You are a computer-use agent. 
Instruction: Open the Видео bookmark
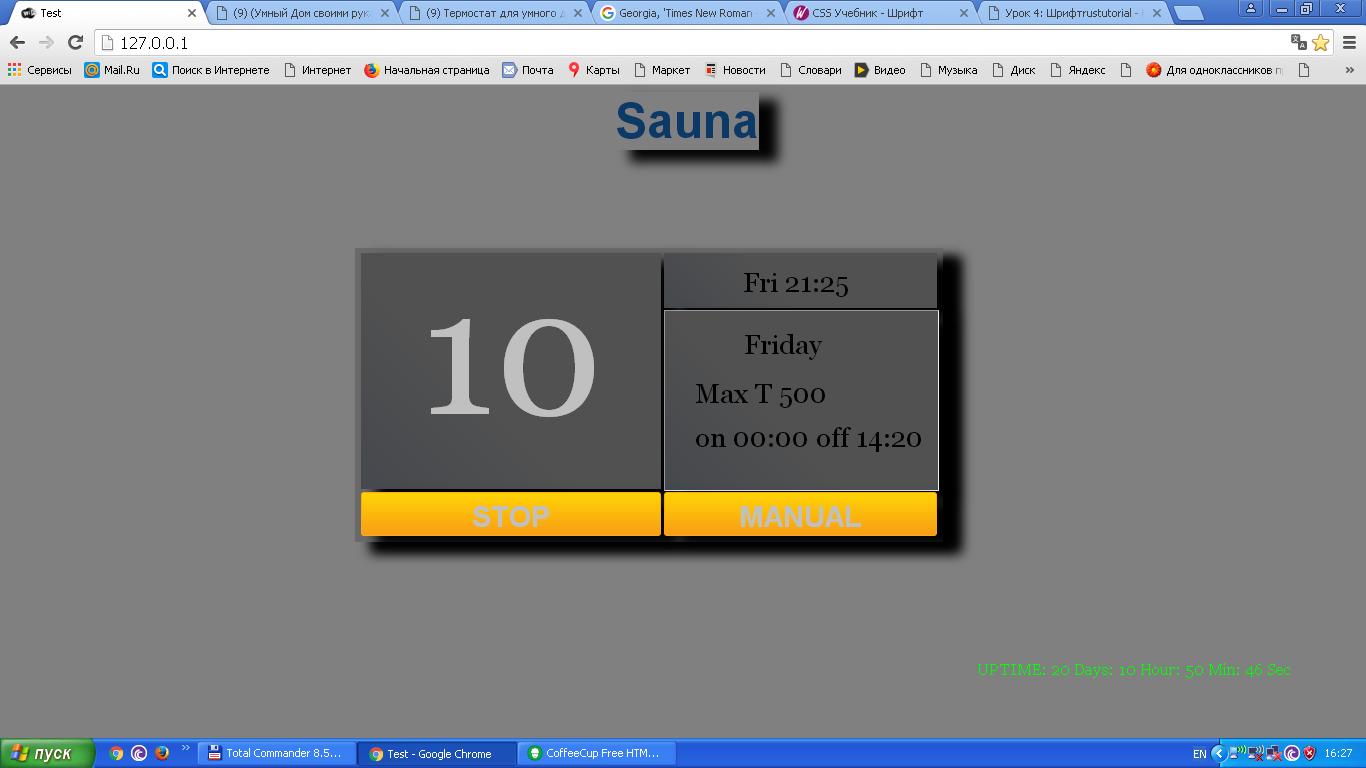(x=880, y=70)
